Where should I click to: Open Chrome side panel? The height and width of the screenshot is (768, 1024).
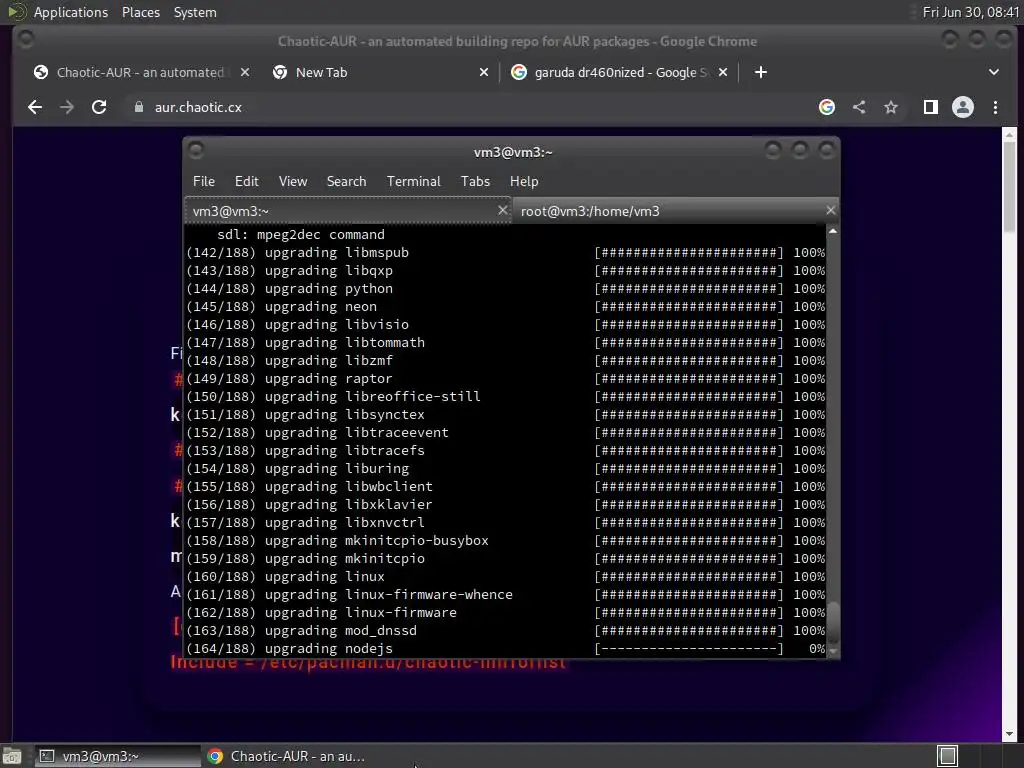point(931,107)
